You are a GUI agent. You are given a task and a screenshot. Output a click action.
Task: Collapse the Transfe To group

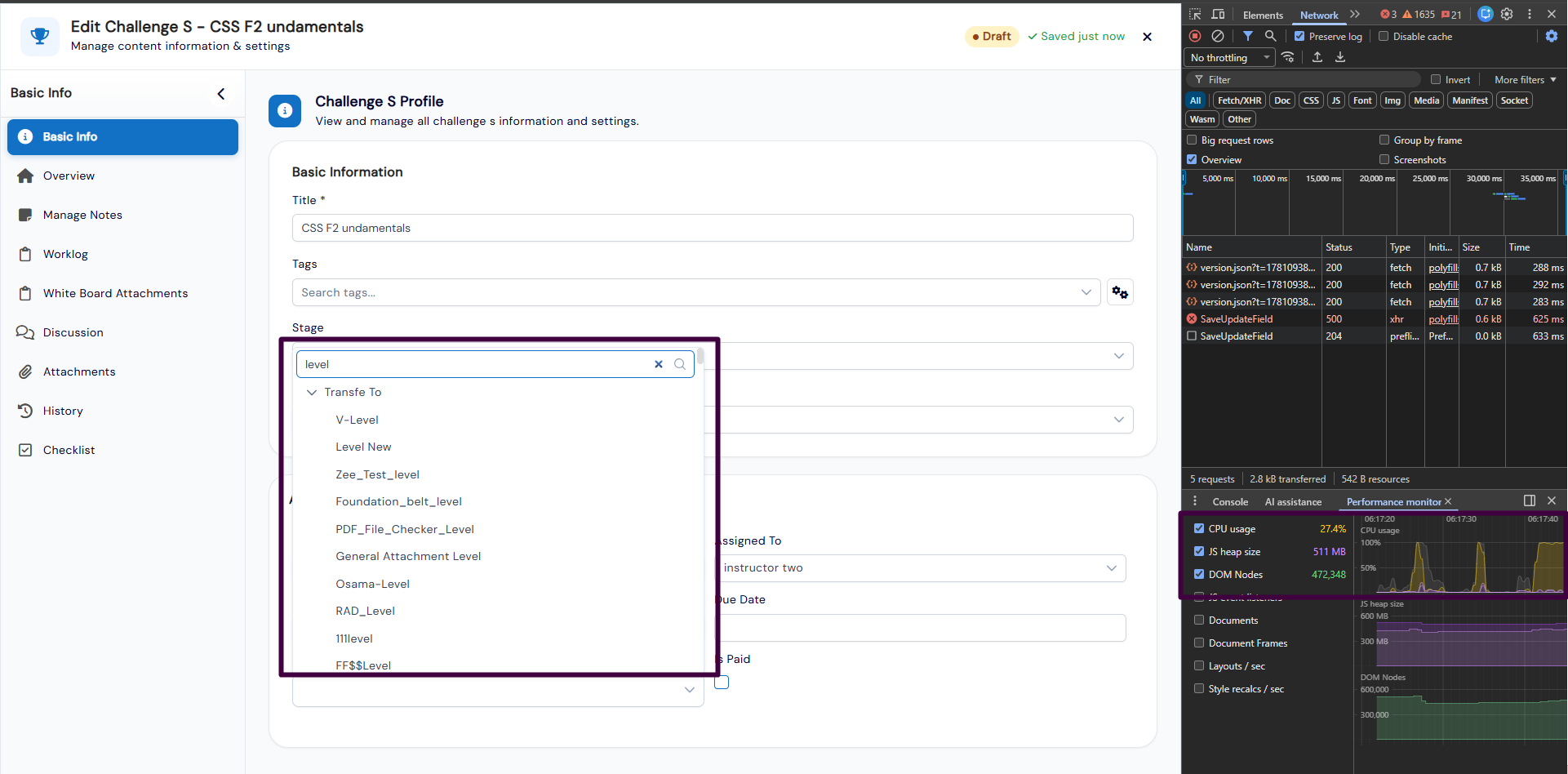click(312, 393)
